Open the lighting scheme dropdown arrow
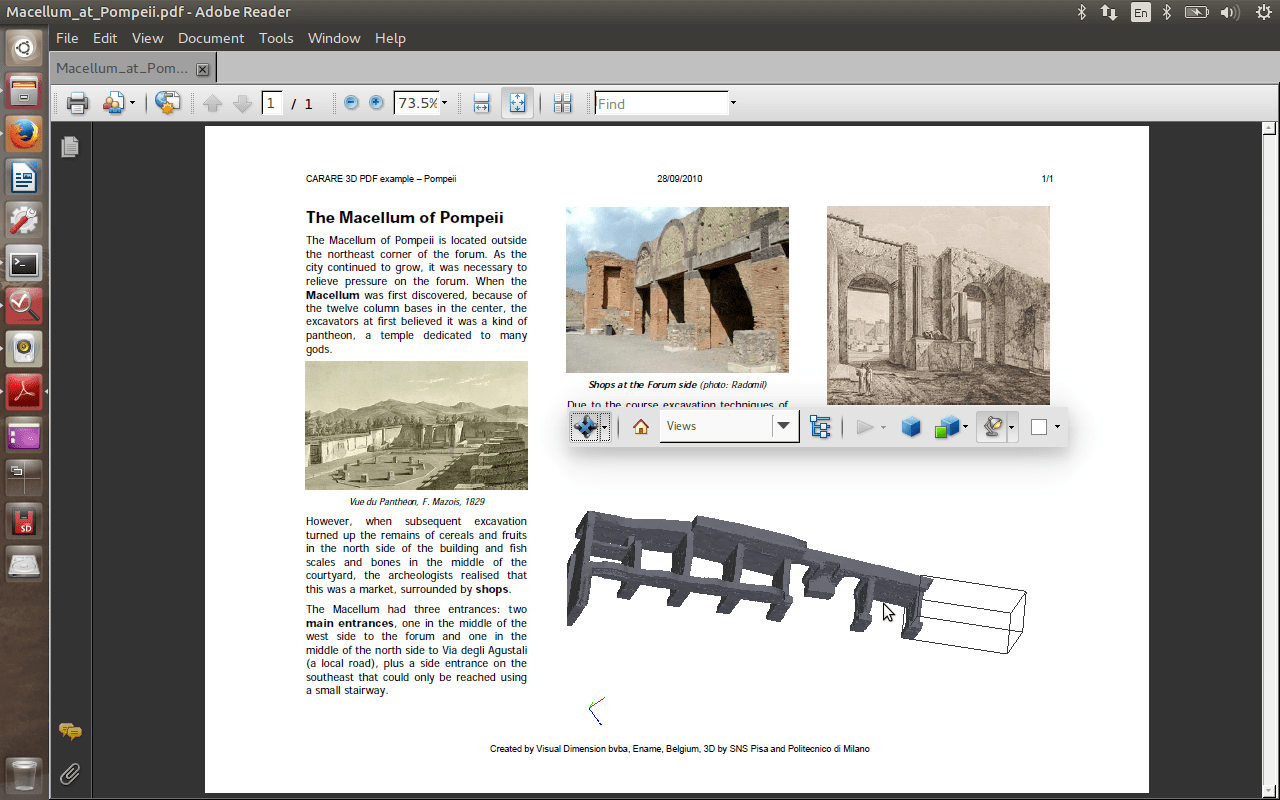Screen dimensions: 1280x800 1012,428
